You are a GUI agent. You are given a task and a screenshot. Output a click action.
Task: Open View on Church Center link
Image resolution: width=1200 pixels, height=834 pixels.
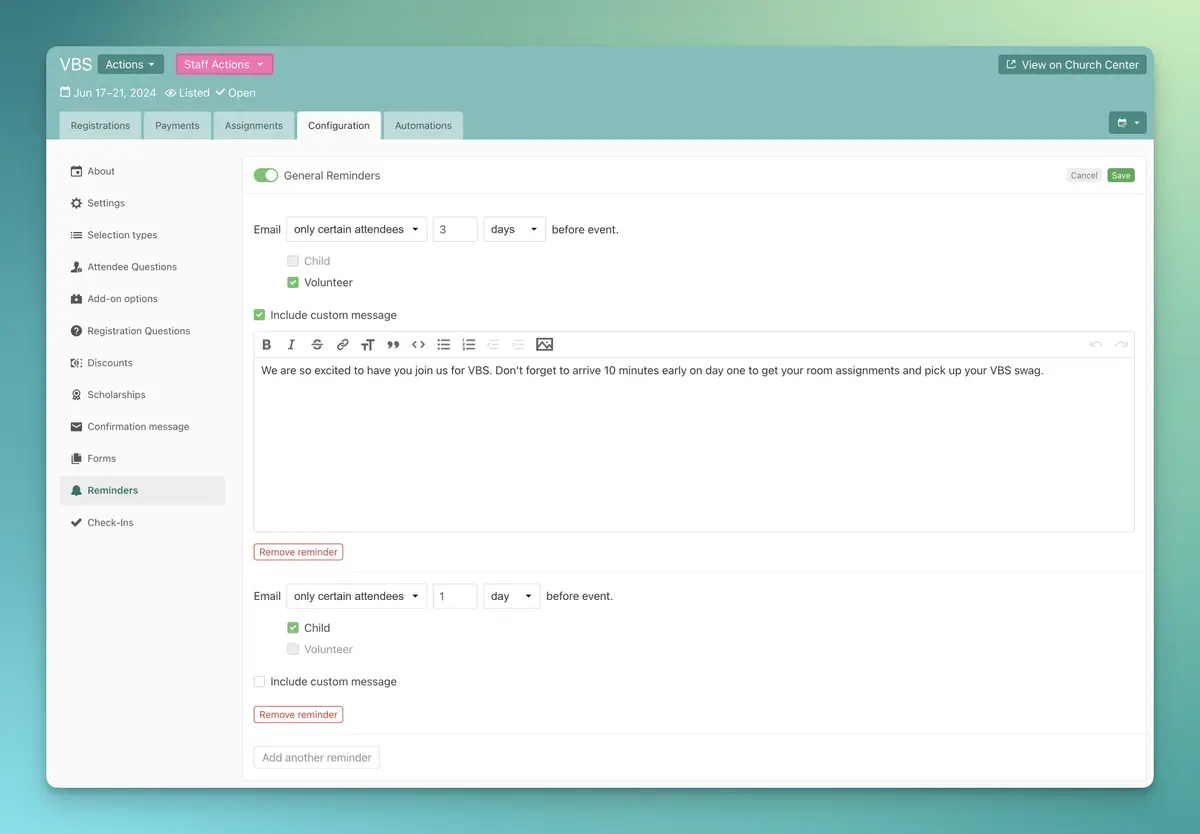click(x=1072, y=65)
